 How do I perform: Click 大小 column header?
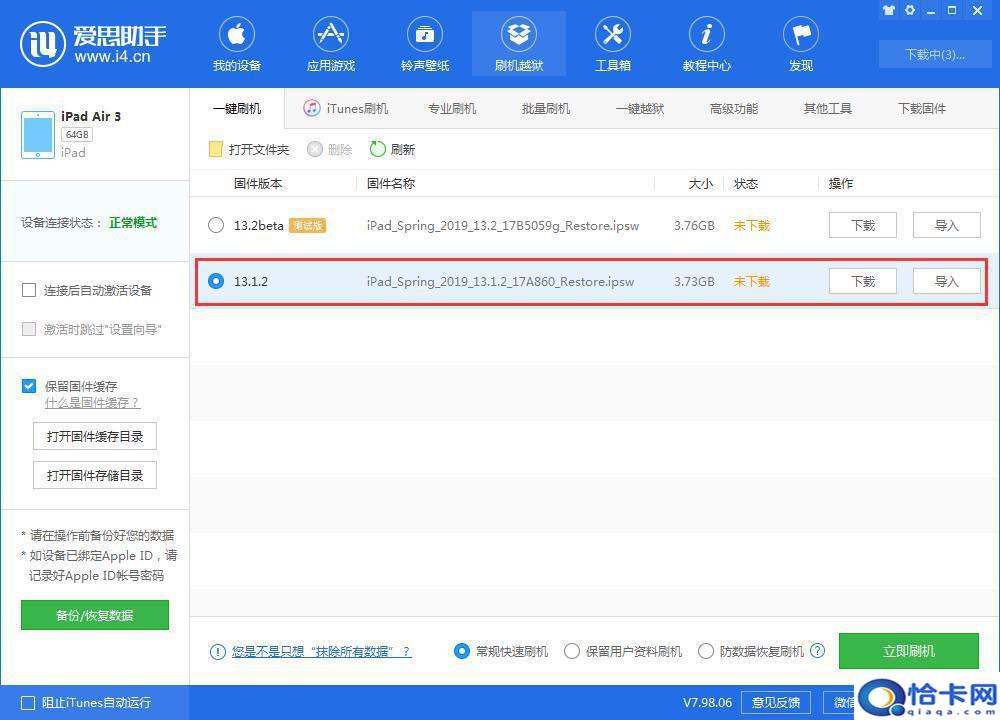700,184
